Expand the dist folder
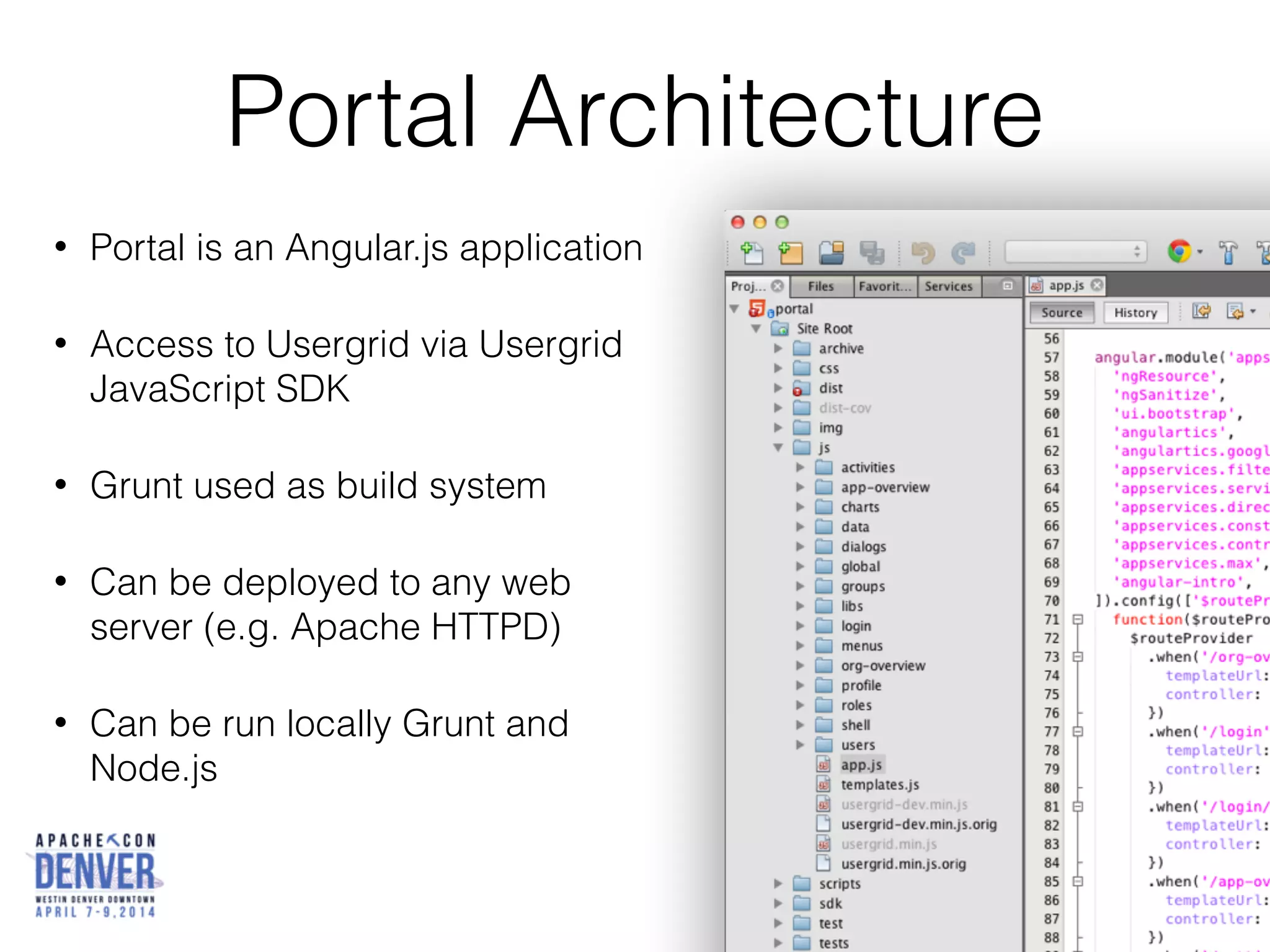Screen dimensions: 1270x952 (x=778, y=388)
